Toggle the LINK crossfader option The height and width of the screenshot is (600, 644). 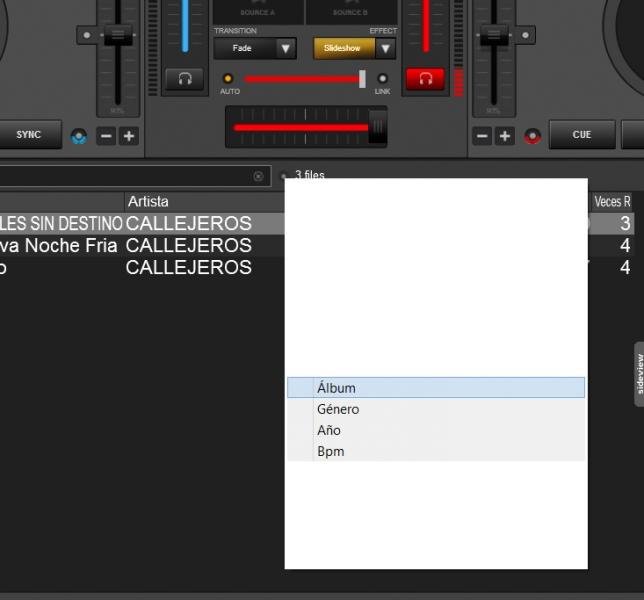(x=382, y=79)
